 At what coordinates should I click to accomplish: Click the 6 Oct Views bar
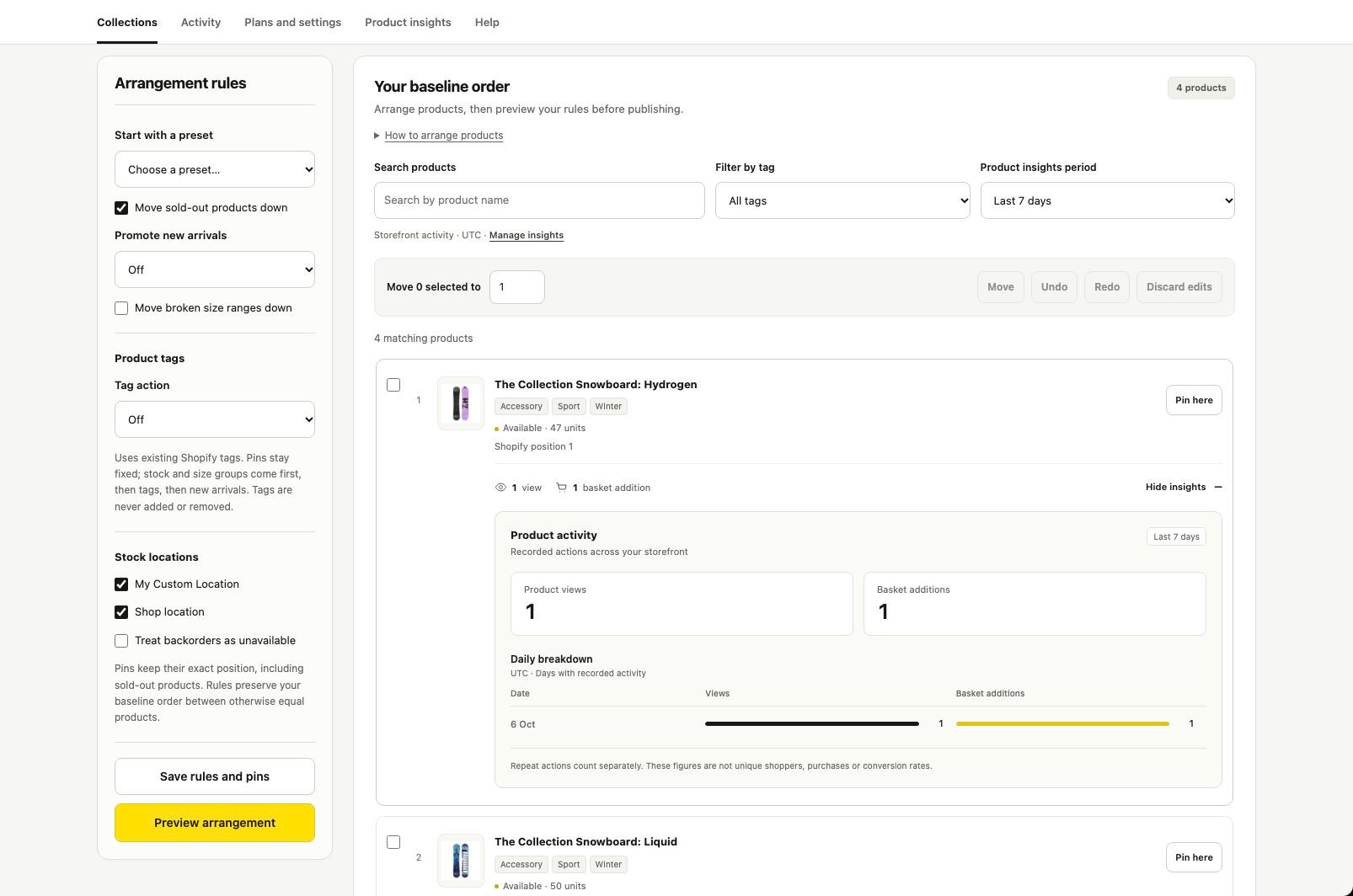[x=812, y=724]
